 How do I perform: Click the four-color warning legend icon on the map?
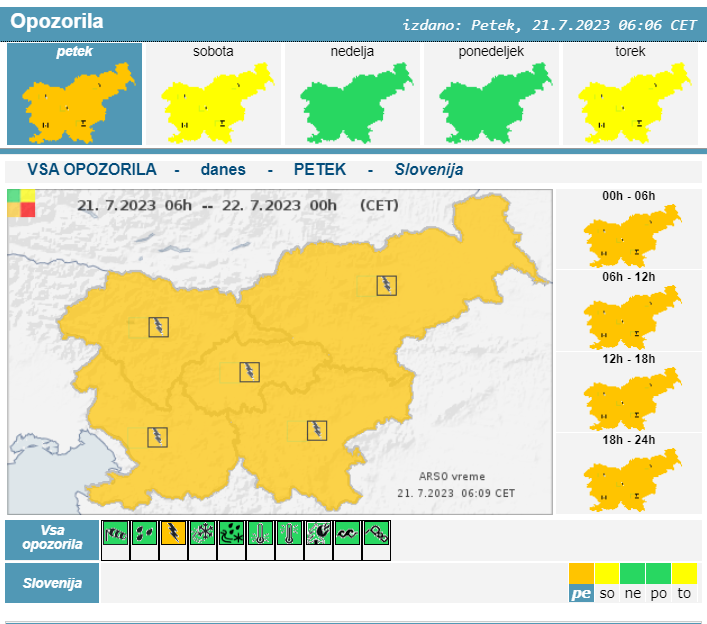(x=21, y=203)
